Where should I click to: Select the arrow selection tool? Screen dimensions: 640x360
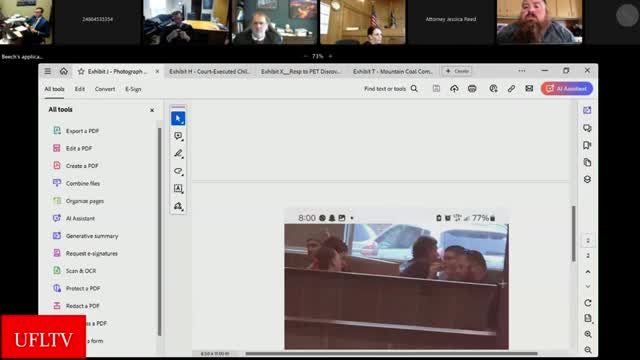coord(178,118)
